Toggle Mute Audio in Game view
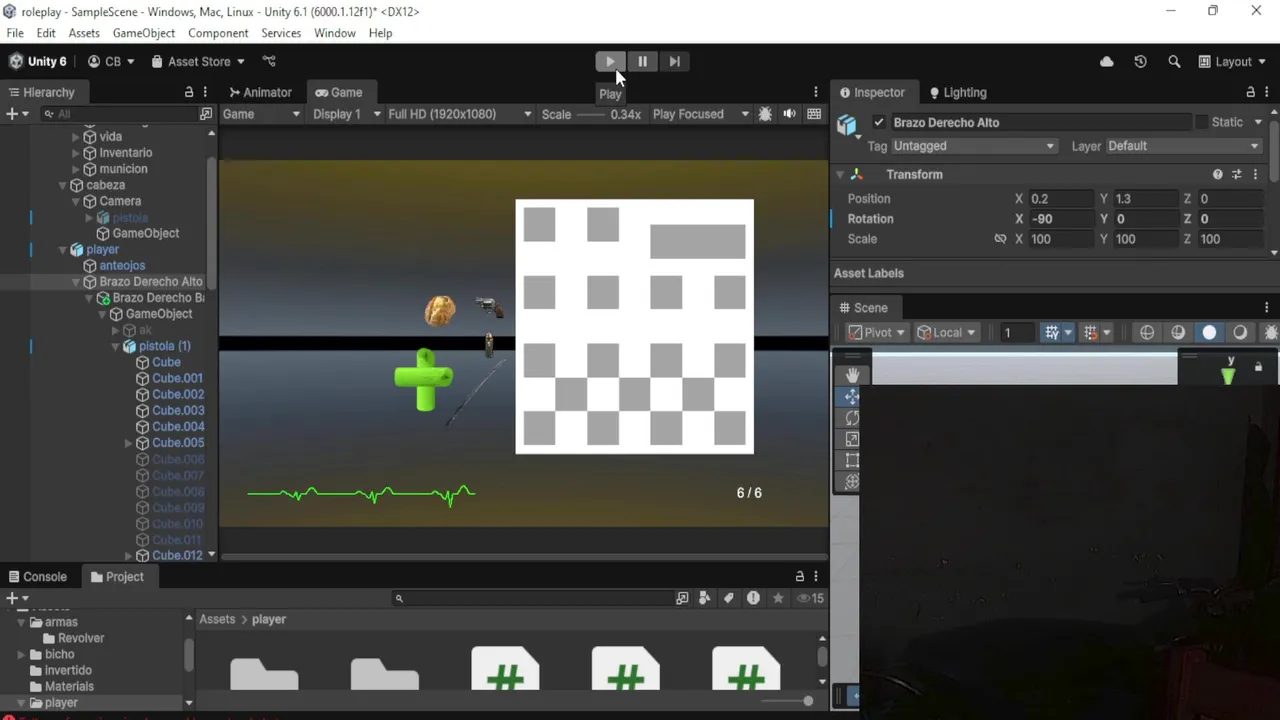 point(789,114)
